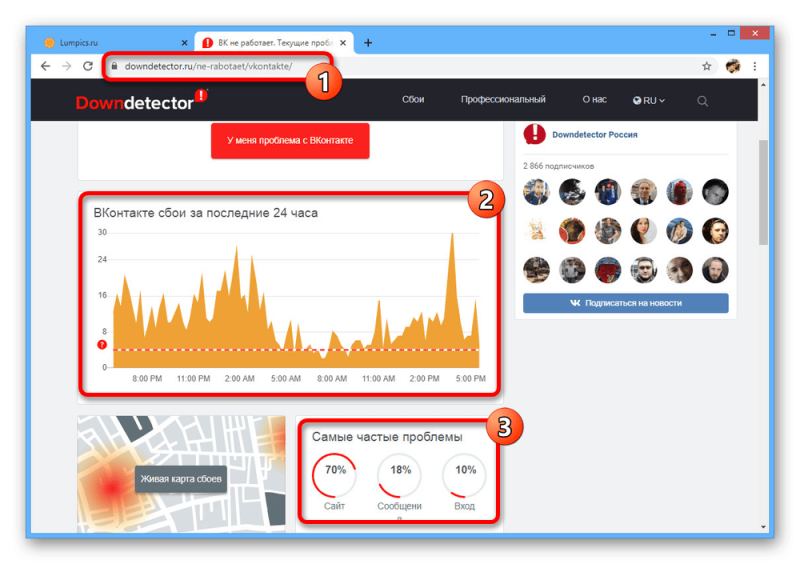Screen dimensions: 800x564
Task: Open the Downdetector Россия group link
Action: (594, 135)
